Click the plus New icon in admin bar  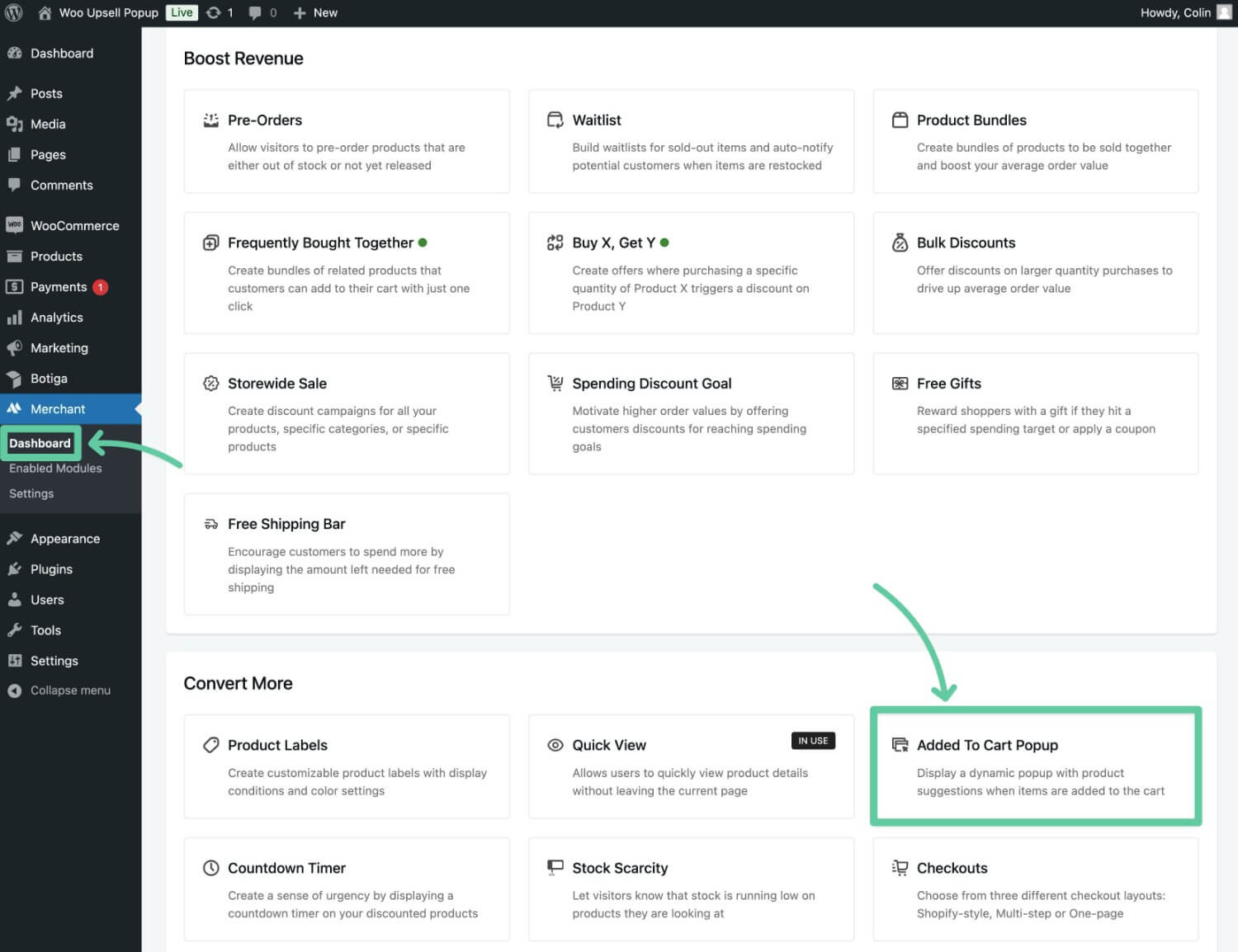click(x=300, y=12)
